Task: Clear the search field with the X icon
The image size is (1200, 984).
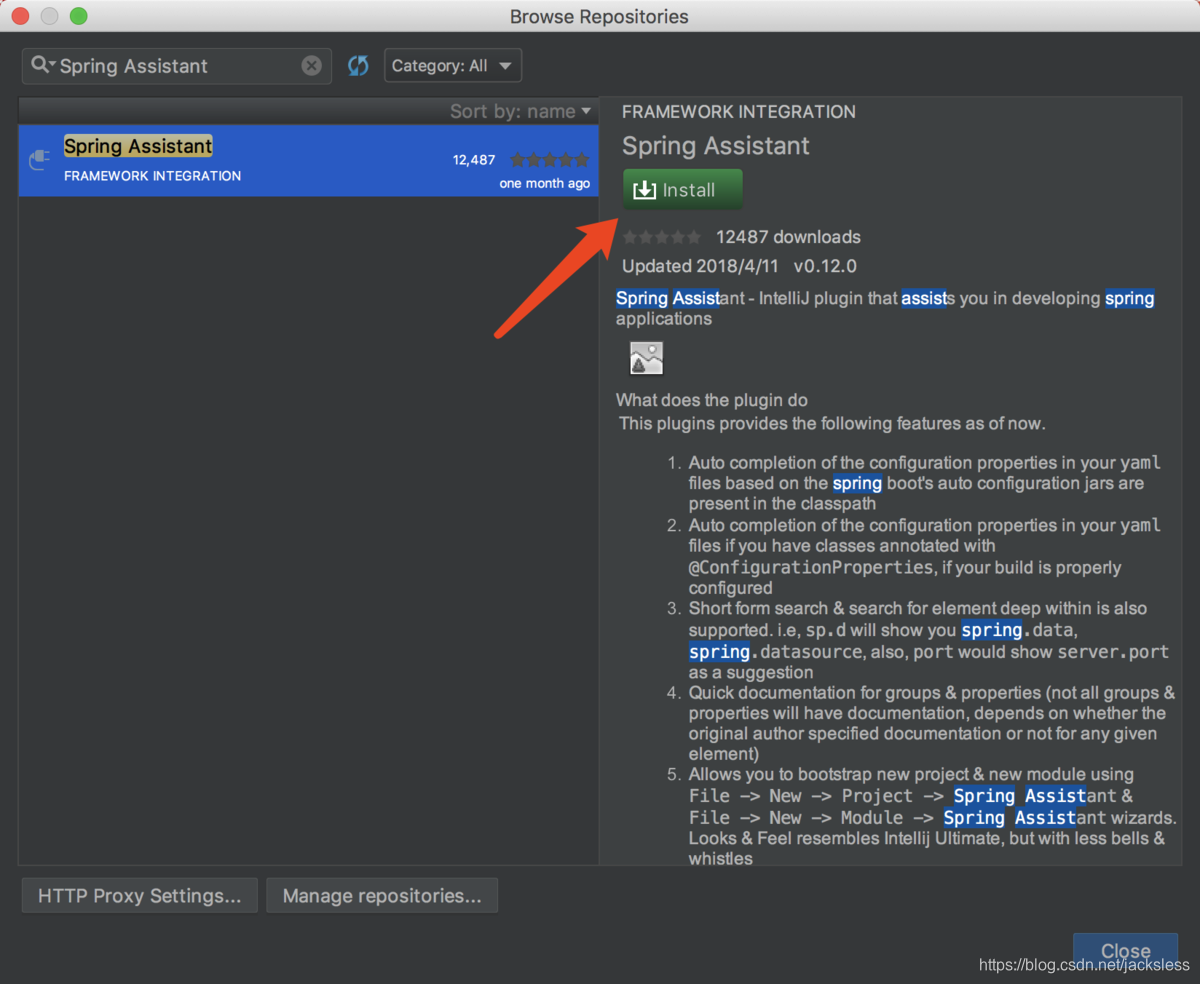Action: click(x=312, y=66)
